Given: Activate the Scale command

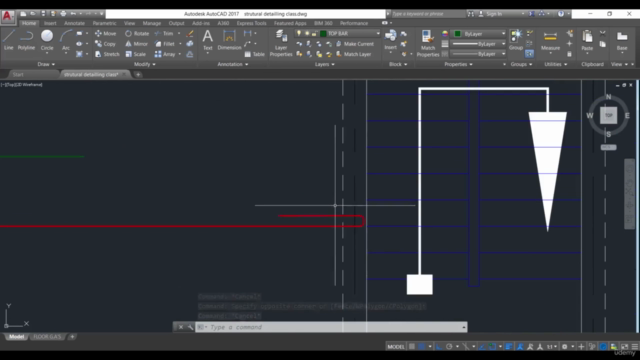Looking at the screenshot, I should [x=136, y=54].
